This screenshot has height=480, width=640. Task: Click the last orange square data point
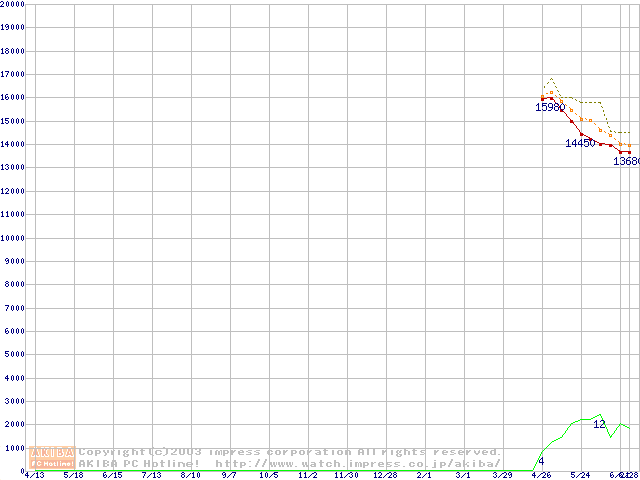point(629,145)
